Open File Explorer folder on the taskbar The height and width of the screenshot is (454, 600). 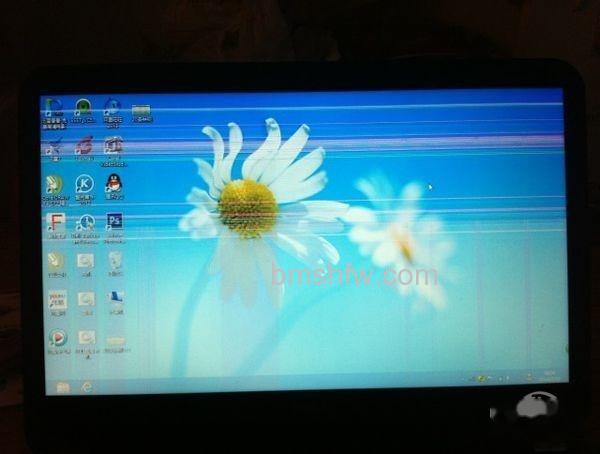click(x=63, y=388)
